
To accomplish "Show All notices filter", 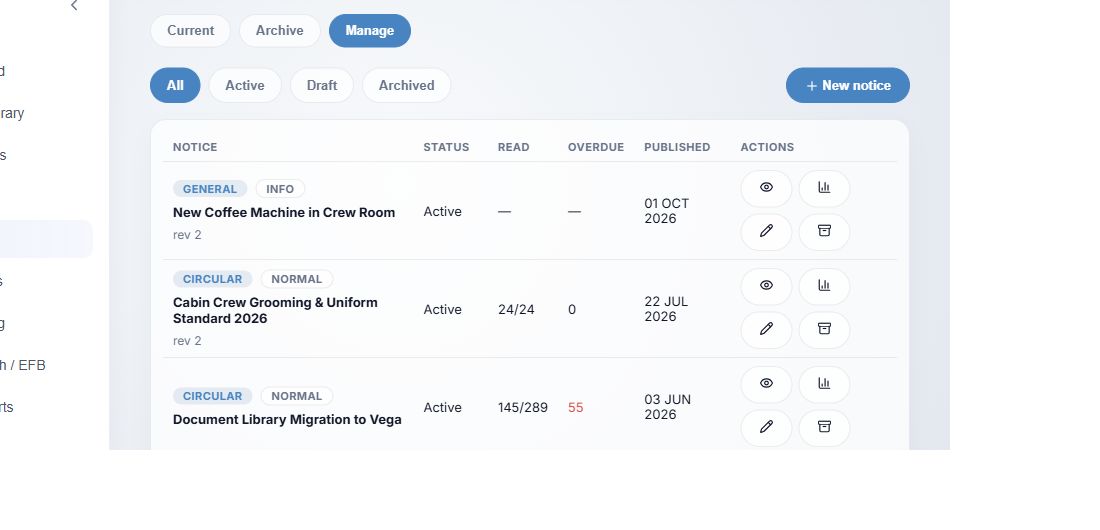I will (x=175, y=86).
